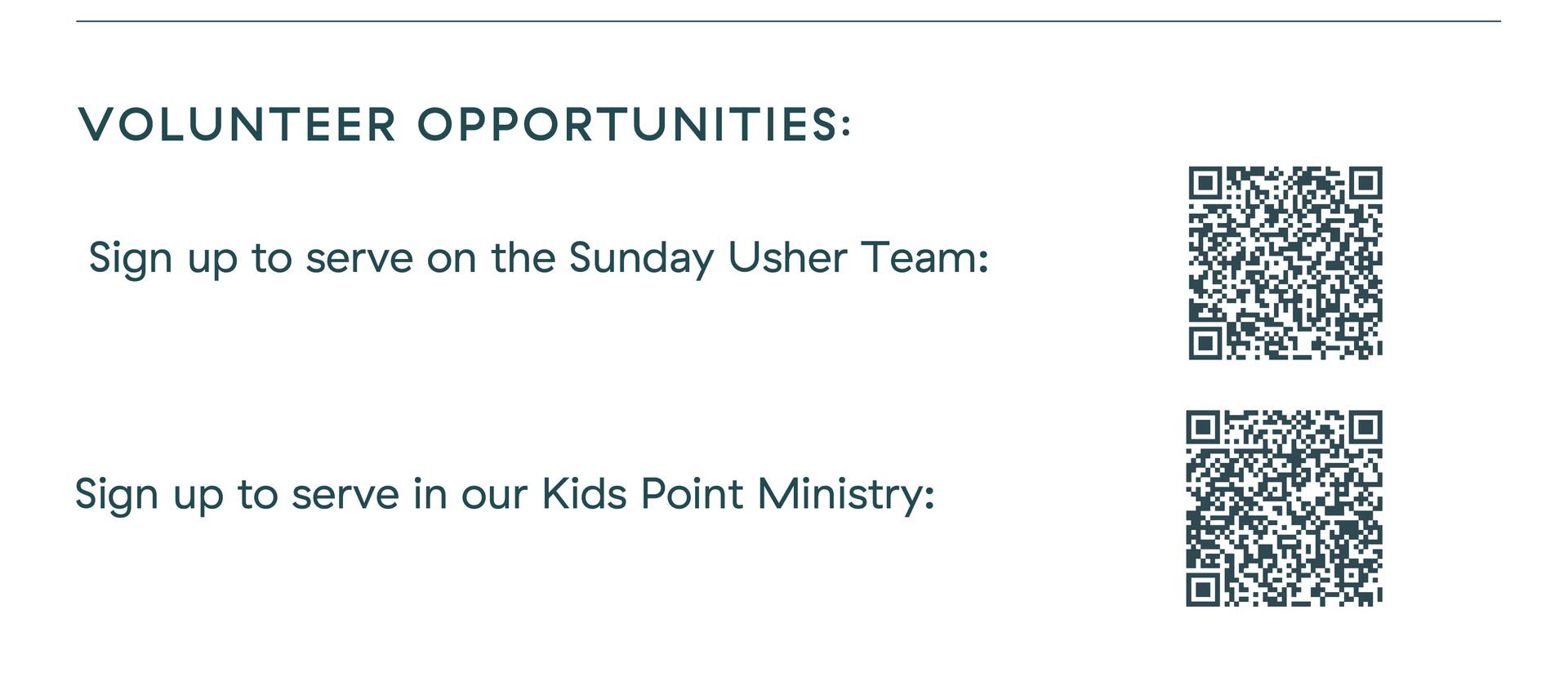Screen dimensions: 1568x677
Task: Click top-right finder square of Usher QR code
Action: point(1365,183)
